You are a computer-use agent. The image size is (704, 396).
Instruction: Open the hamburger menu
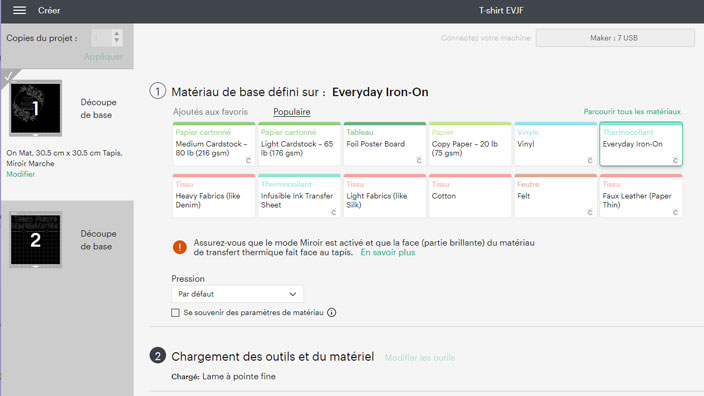point(19,10)
